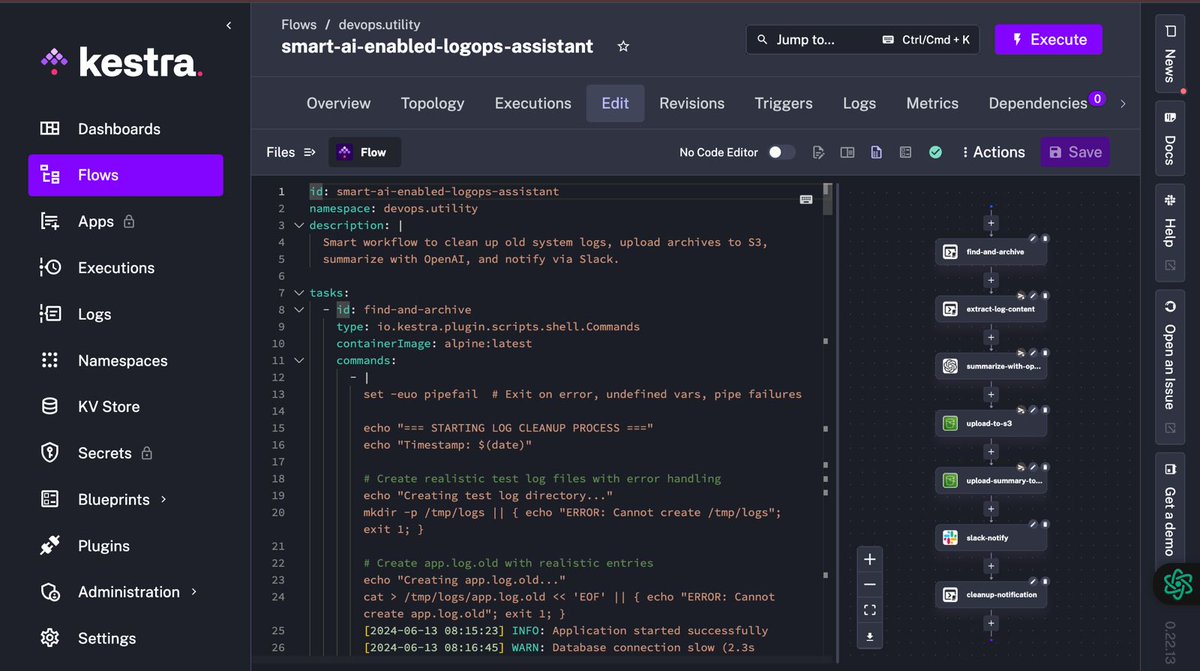This screenshot has width=1200, height=671.
Task: Bookmark the flow with the star icon
Action: pos(623,47)
